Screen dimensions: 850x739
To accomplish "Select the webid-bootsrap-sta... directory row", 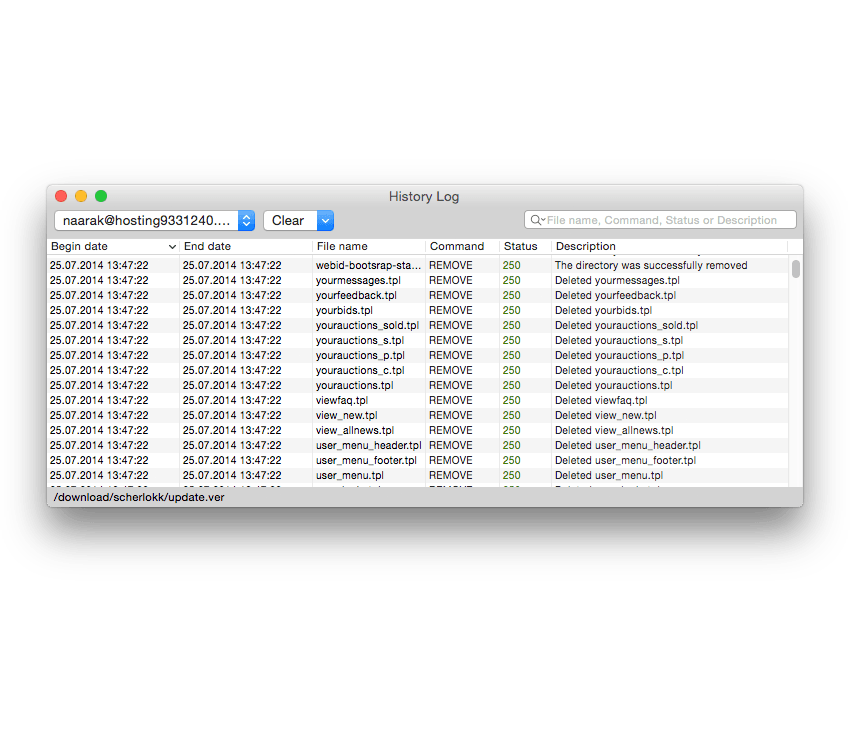I will tap(368, 265).
